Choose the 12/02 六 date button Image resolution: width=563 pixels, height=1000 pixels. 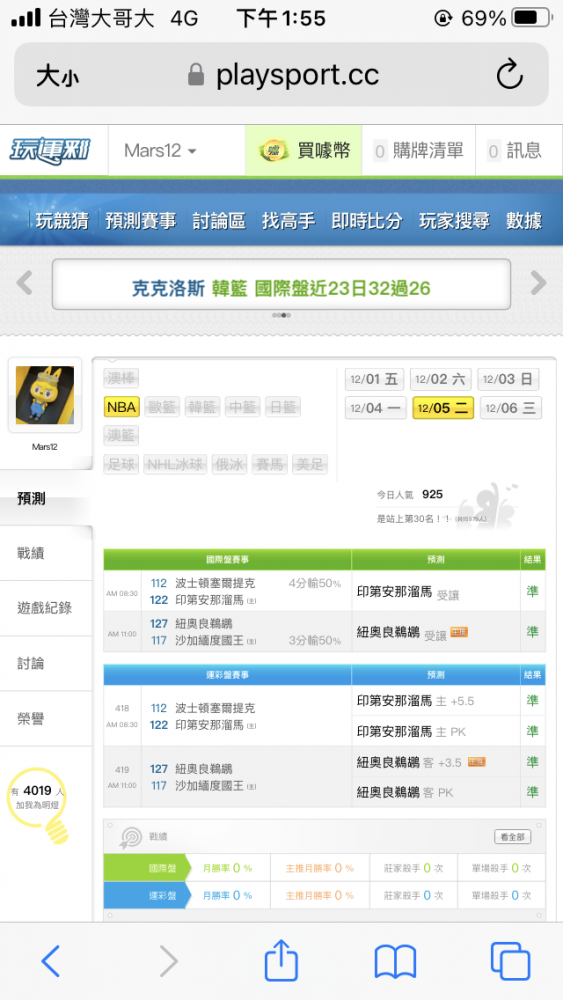pos(441,379)
